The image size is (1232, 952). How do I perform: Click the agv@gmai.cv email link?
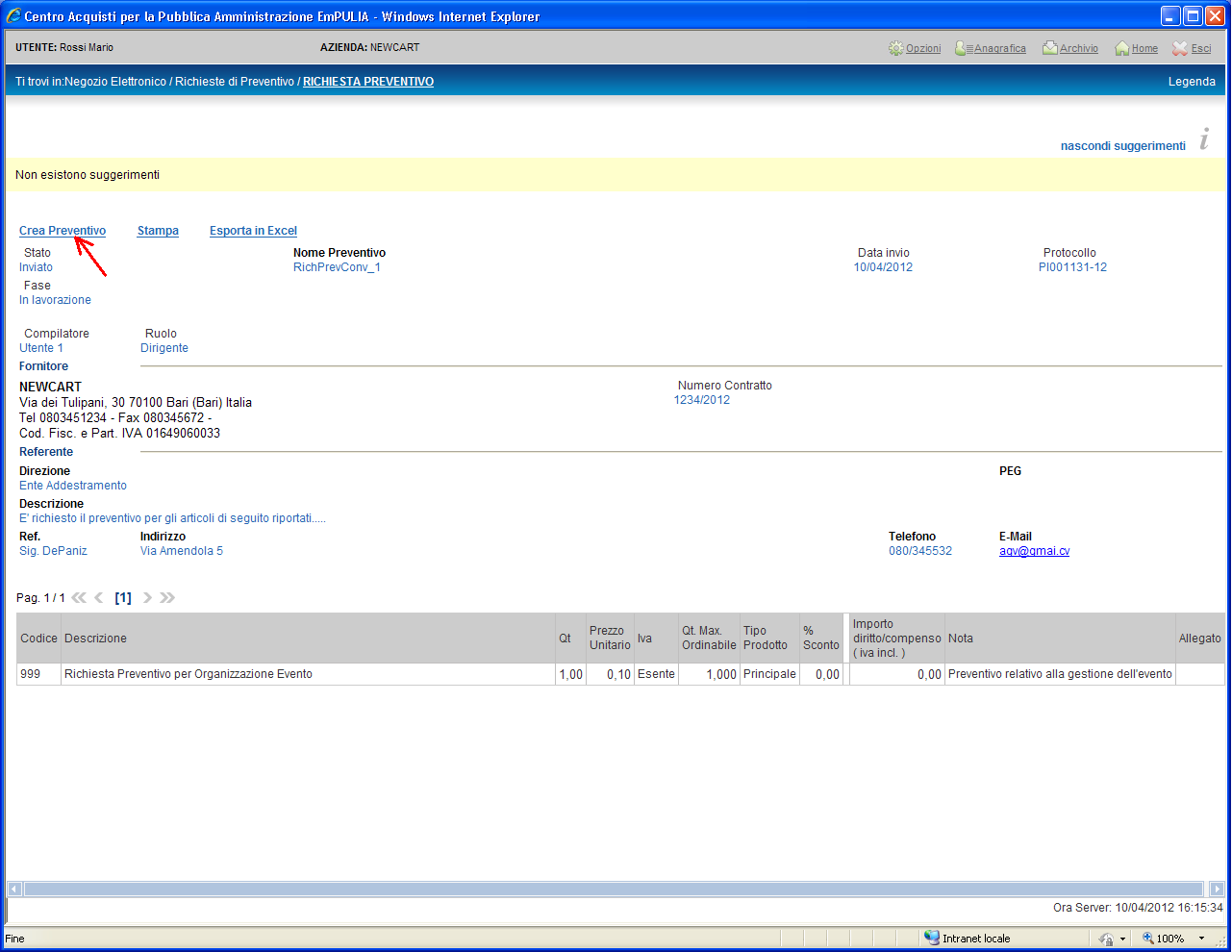(1034, 551)
